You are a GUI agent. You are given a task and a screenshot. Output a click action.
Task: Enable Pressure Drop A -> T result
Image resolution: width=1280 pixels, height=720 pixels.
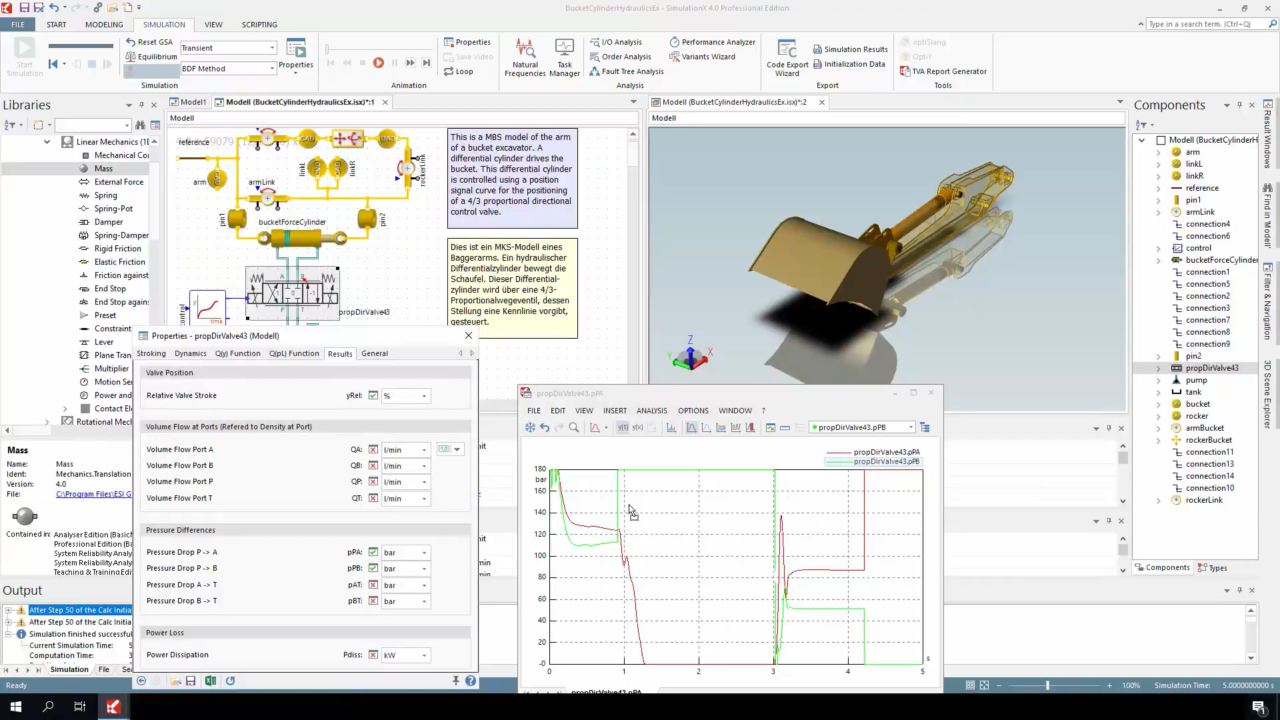pos(373,584)
